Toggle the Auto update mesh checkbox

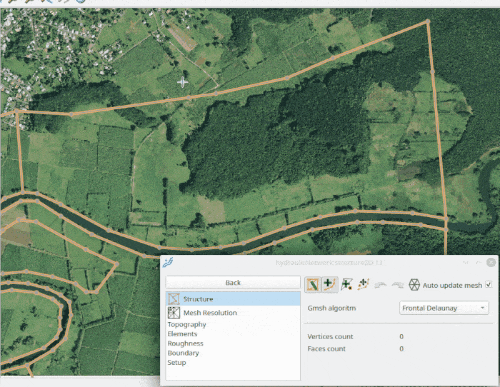tap(488, 285)
